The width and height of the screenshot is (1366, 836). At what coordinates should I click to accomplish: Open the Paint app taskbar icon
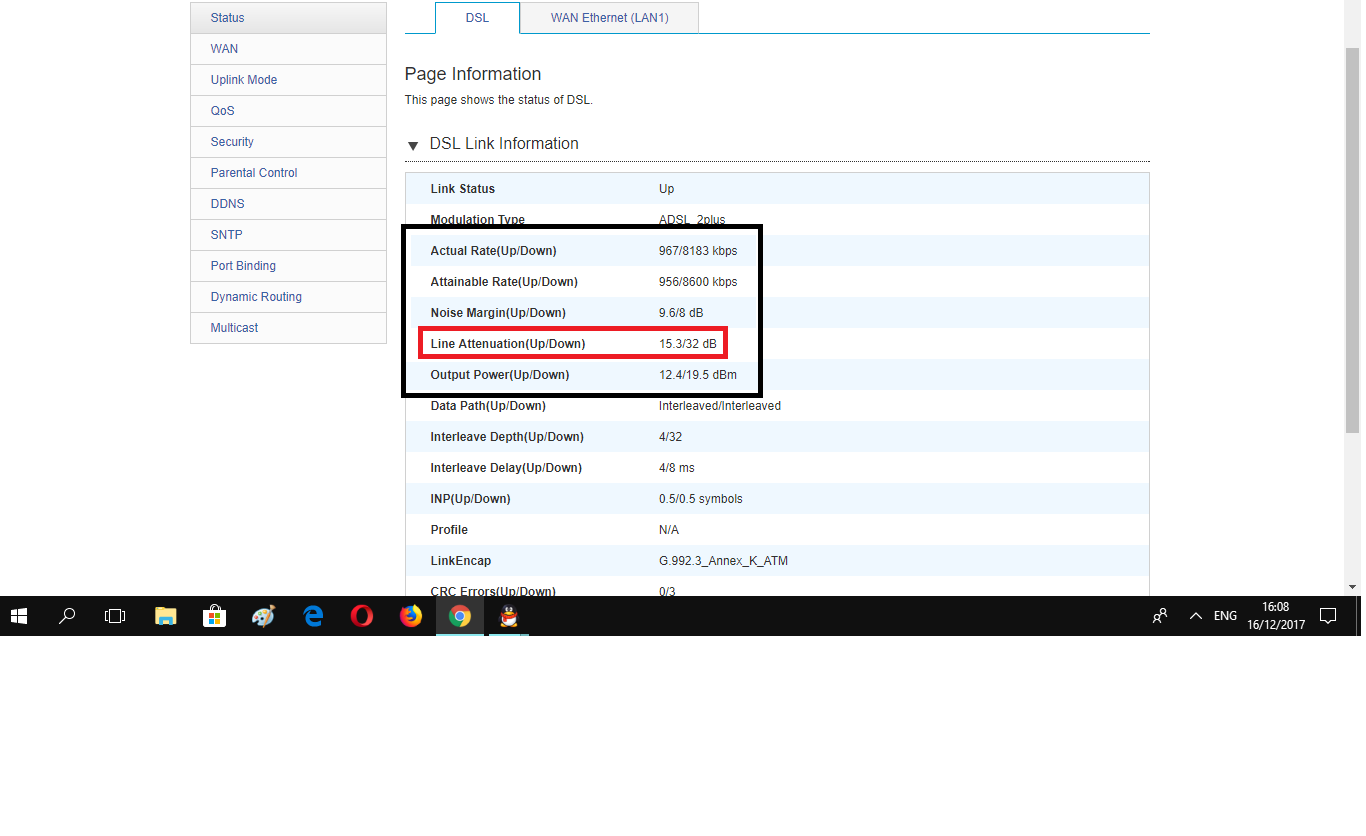(263, 616)
